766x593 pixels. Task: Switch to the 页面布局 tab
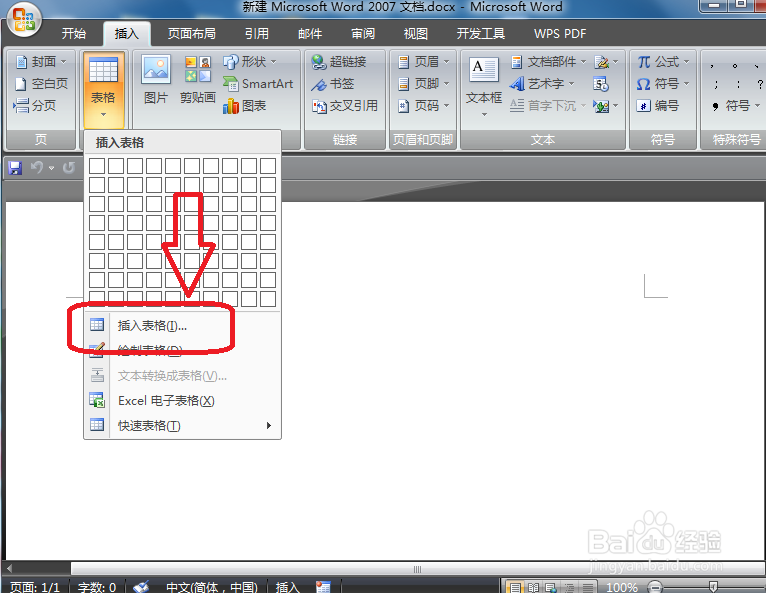click(x=192, y=34)
